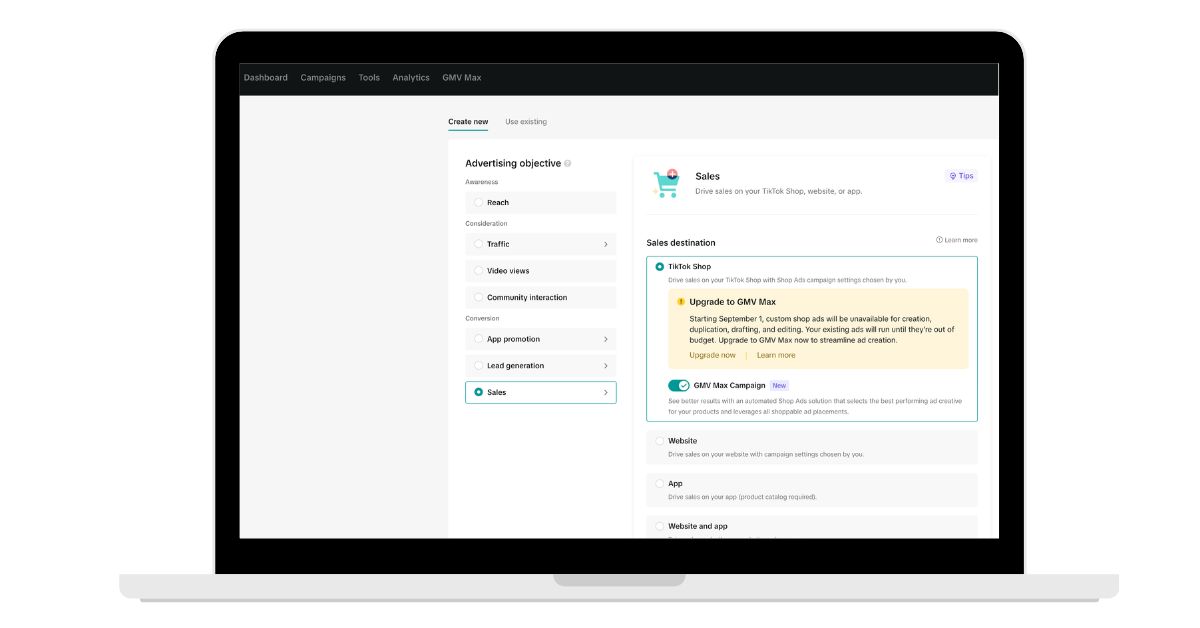Viewport: 1200px width, 628px height.
Task: Select the App promotion objective
Action: coord(541,339)
